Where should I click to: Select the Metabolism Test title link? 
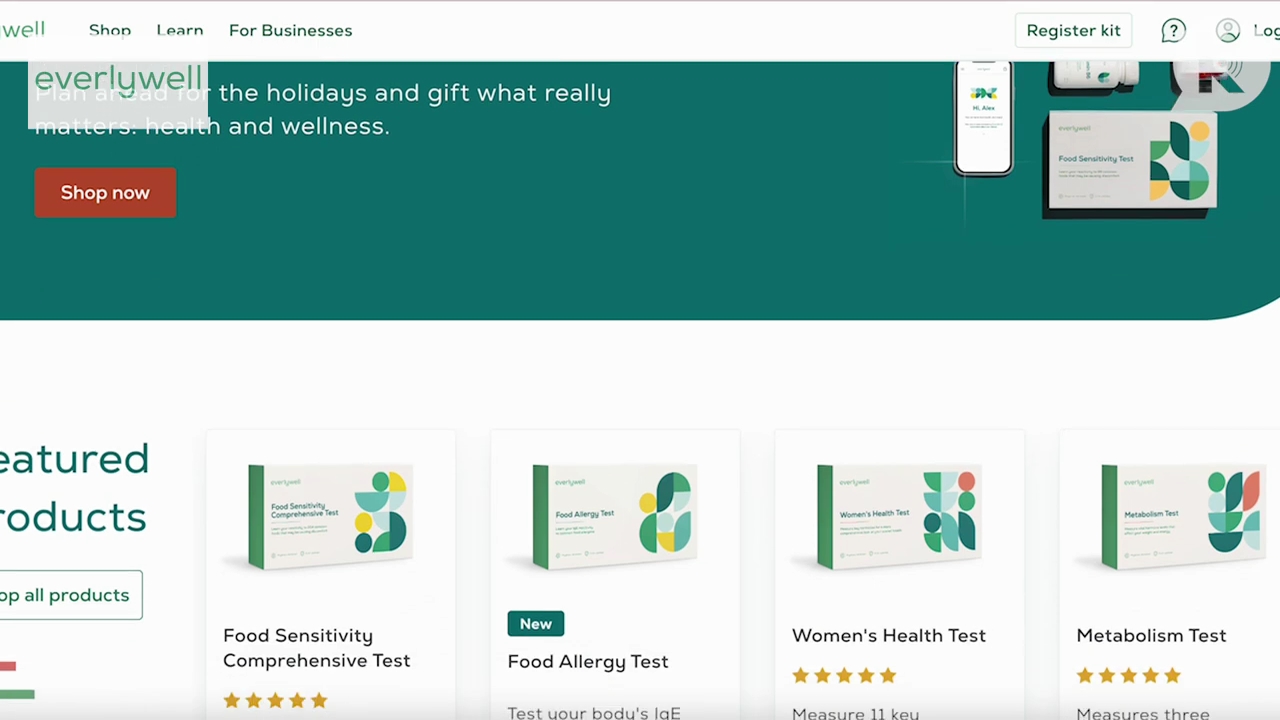1151,636
